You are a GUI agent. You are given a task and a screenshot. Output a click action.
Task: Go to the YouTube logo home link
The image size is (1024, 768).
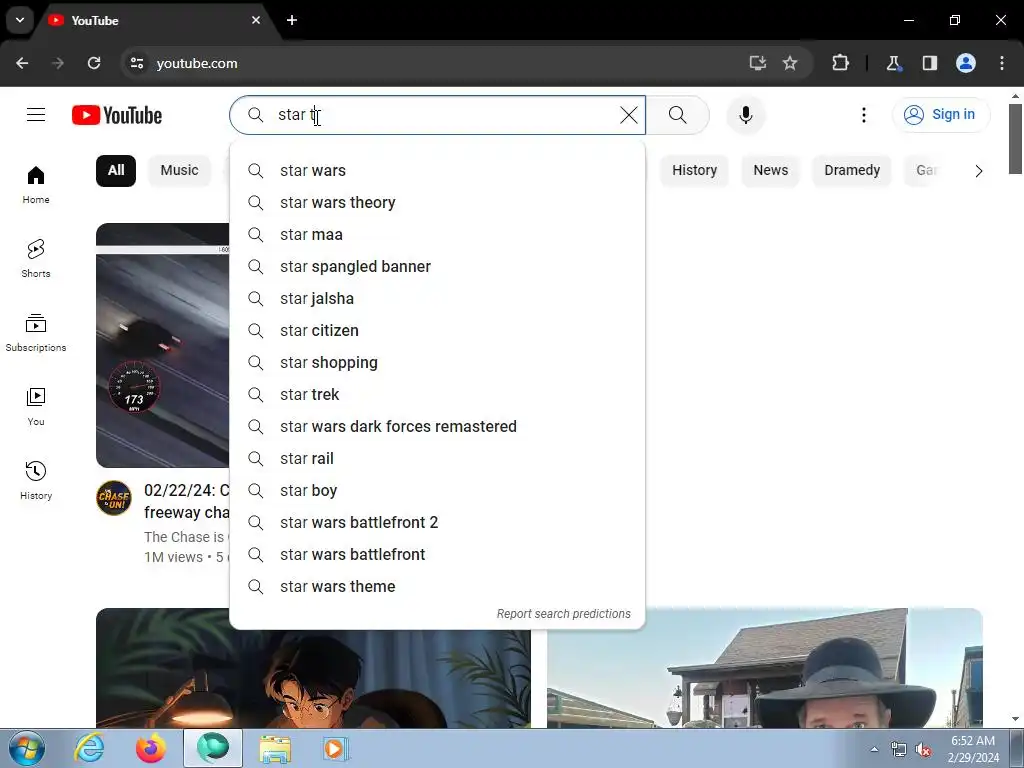coord(117,115)
